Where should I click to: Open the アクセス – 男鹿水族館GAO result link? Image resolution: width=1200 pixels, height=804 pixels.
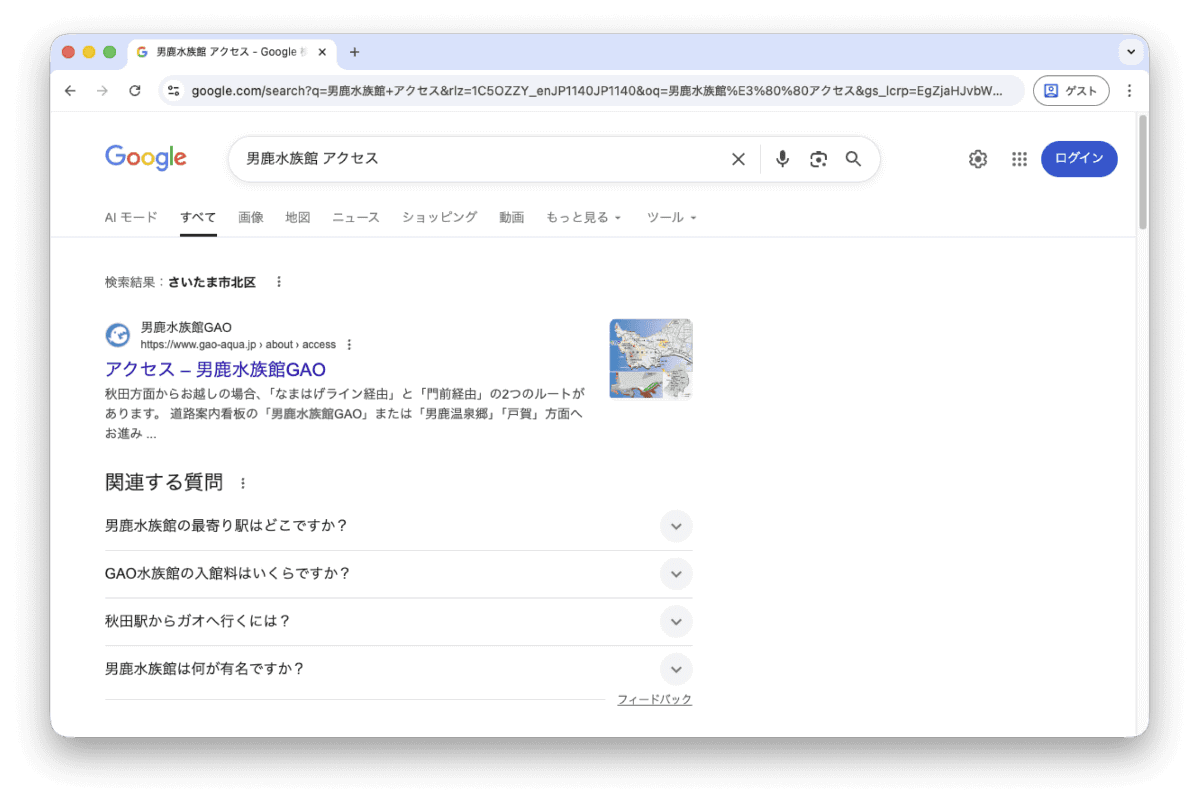(x=215, y=370)
